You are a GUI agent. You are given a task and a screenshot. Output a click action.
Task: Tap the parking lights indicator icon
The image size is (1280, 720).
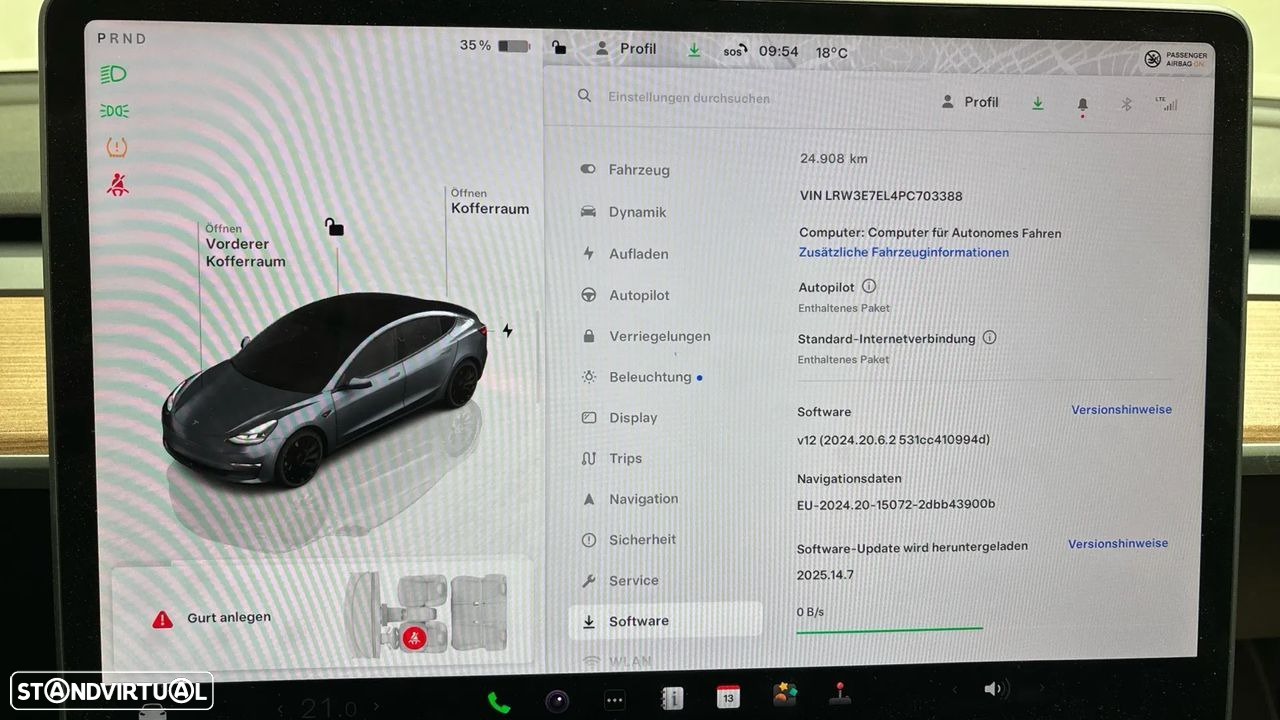point(114,111)
